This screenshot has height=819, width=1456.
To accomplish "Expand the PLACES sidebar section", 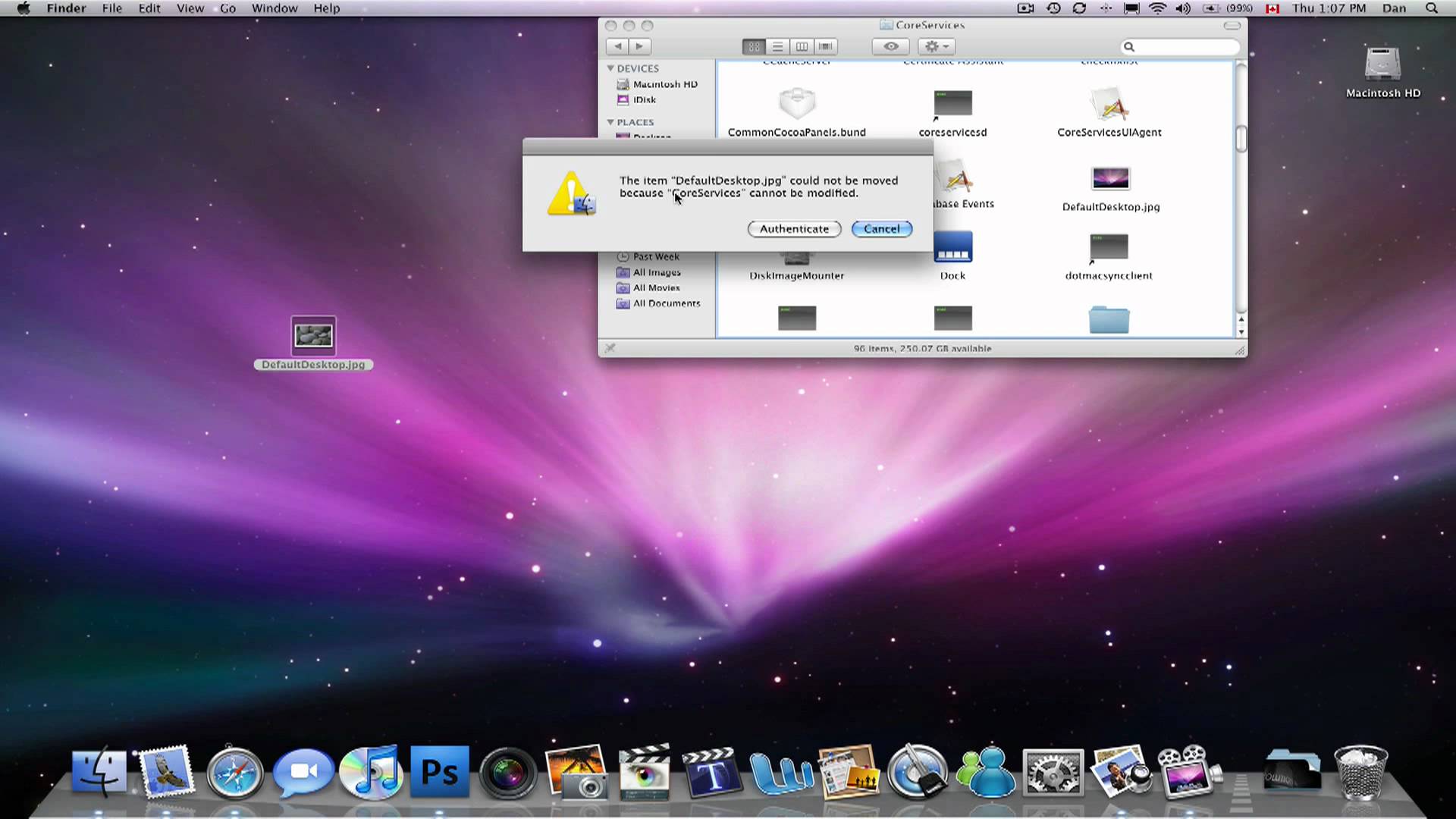I will click(x=611, y=122).
